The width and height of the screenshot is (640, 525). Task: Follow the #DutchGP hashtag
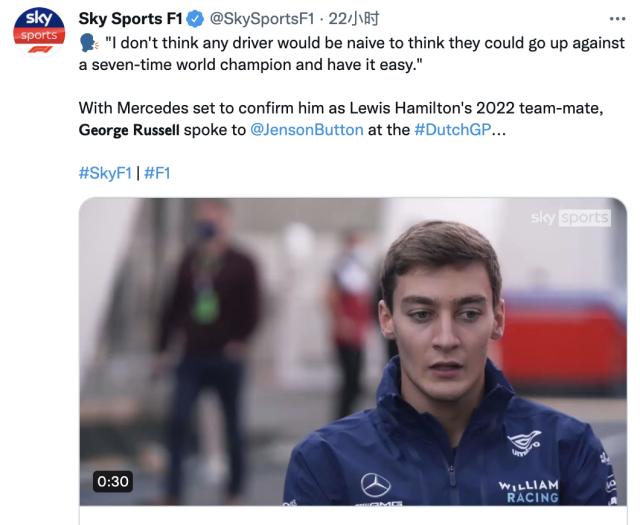pyautogui.click(x=452, y=131)
